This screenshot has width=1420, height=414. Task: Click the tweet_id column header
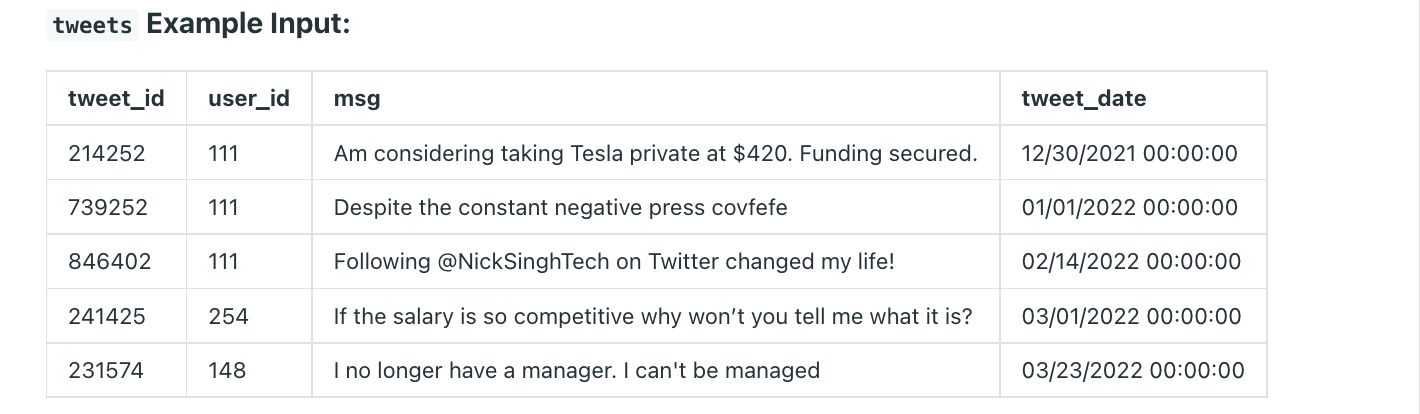(x=116, y=98)
